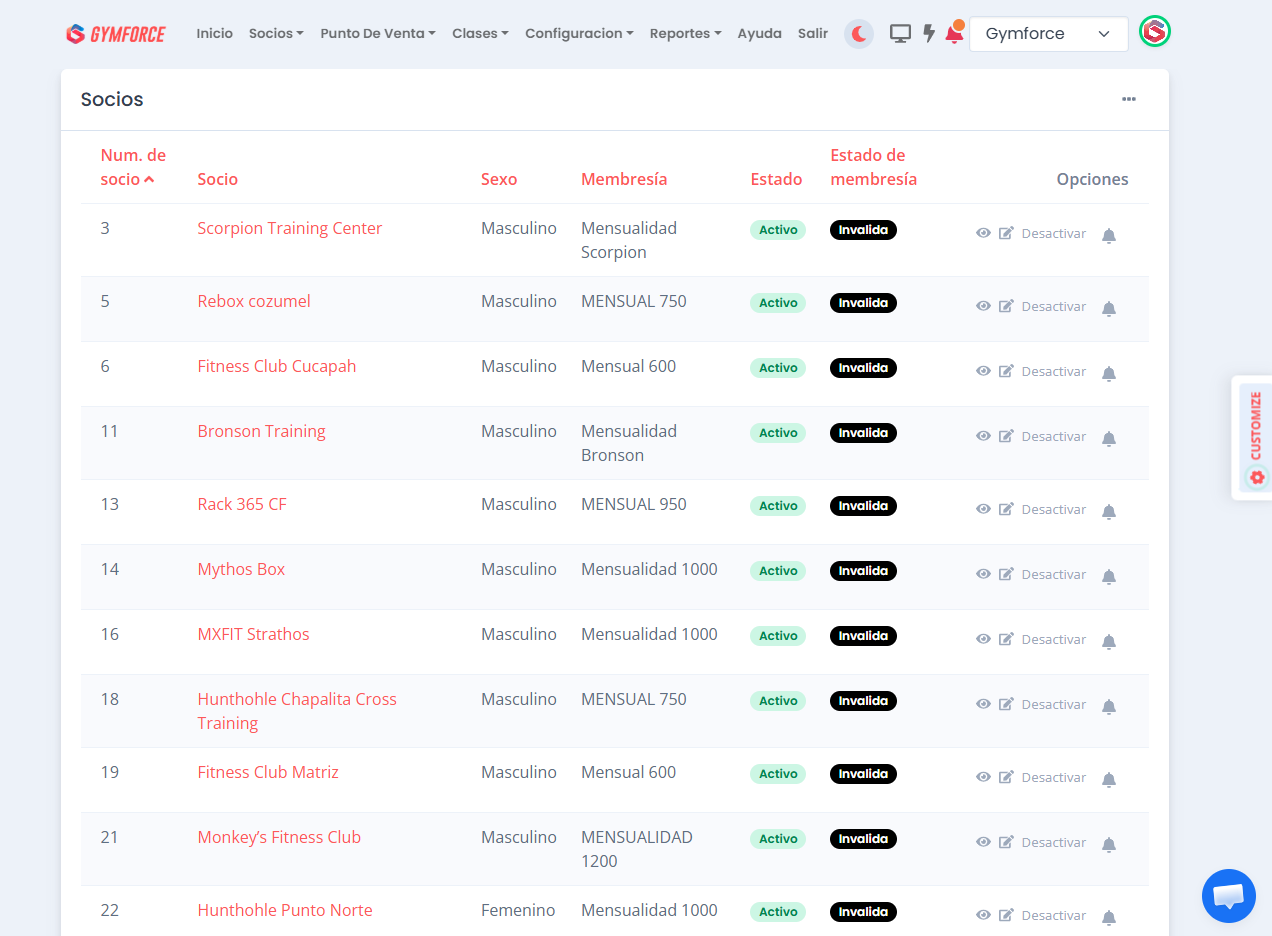Show Fitness Club Cucapah via eye icon
Image resolution: width=1272 pixels, height=936 pixels.
[x=983, y=371]
